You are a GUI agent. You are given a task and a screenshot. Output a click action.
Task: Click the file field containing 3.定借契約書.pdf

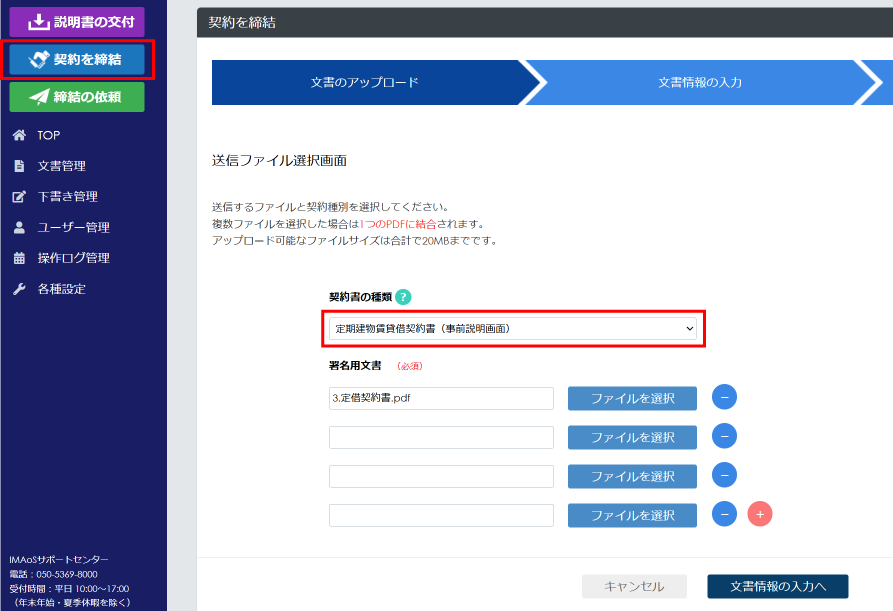click(441, 399)
